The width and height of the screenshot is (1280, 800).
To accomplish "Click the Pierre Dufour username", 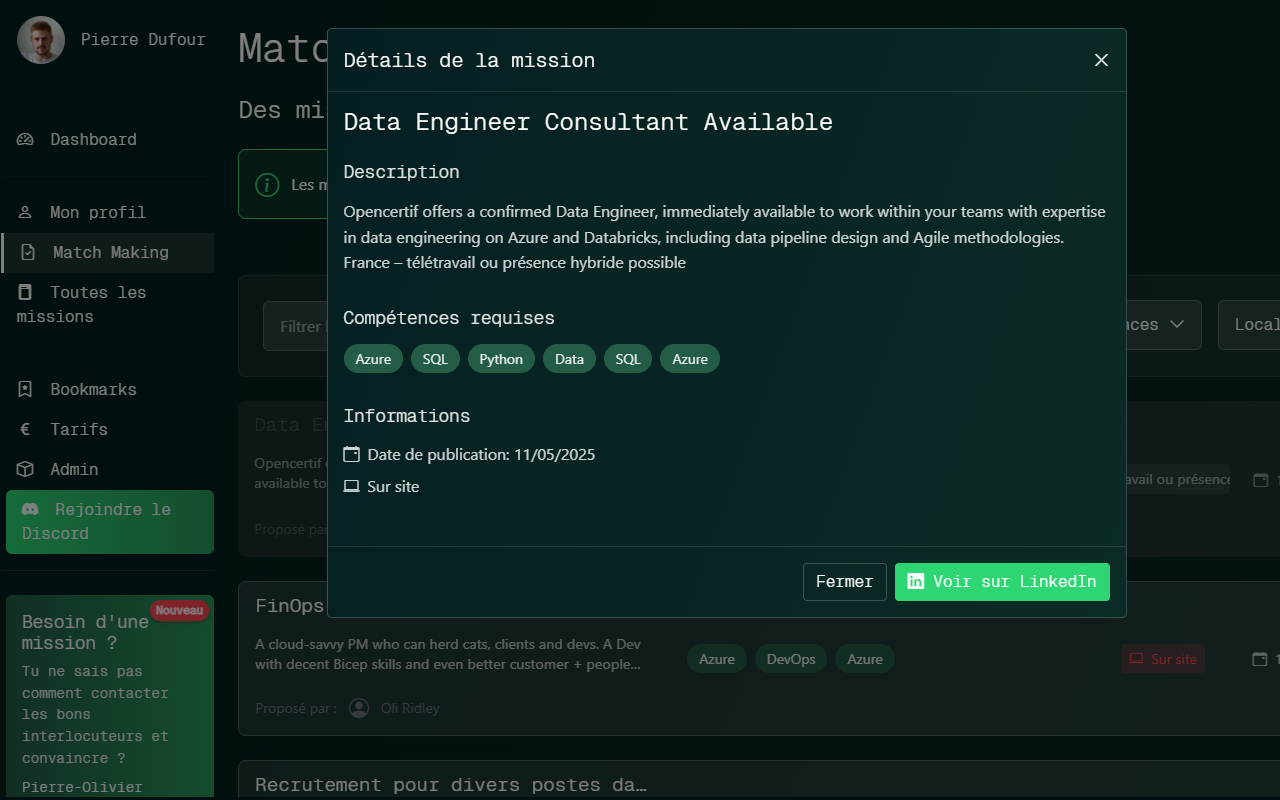I will pyautogui.click(x=143, y=40).
